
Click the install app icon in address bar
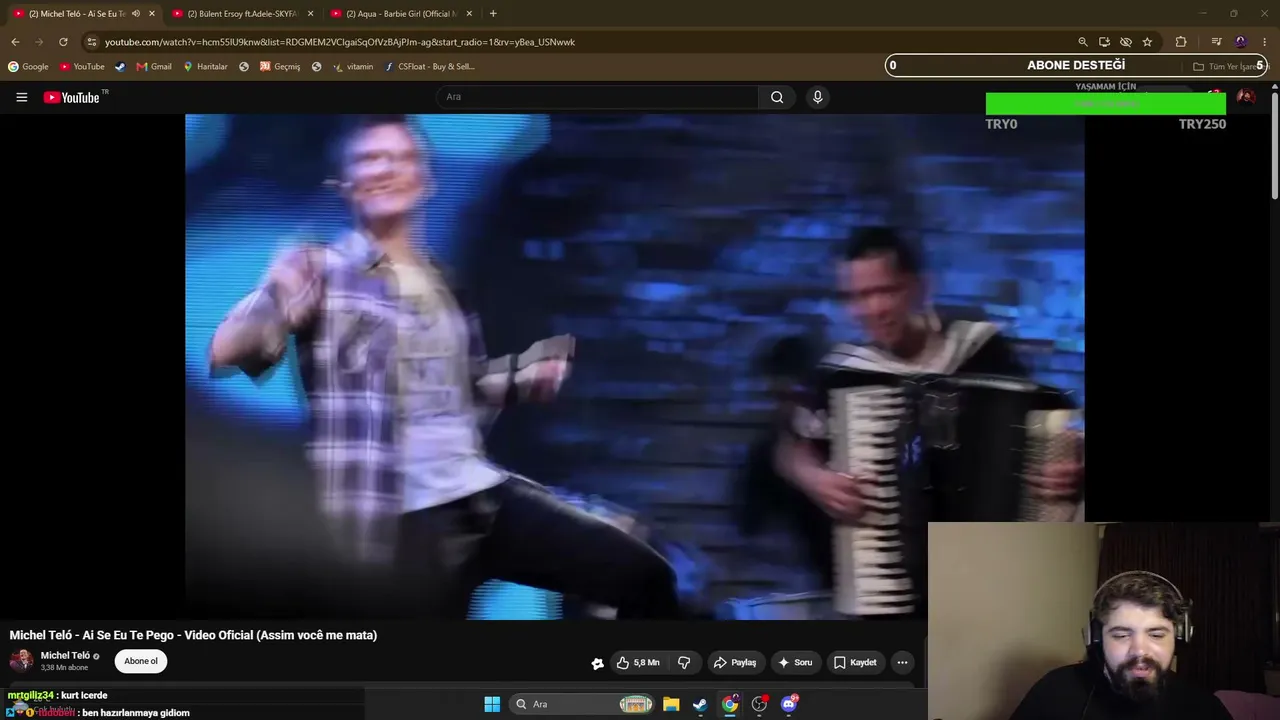pos(1104,42)
